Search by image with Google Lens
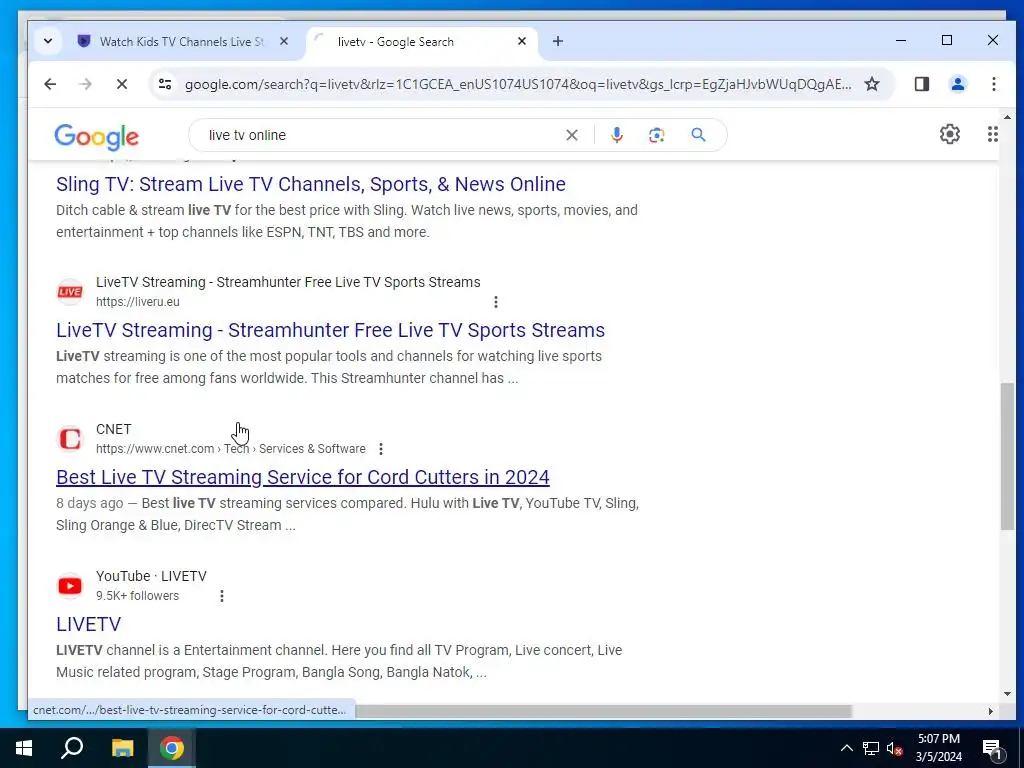Viewport: 1024px width, 768px height. (x=656, y=135)
